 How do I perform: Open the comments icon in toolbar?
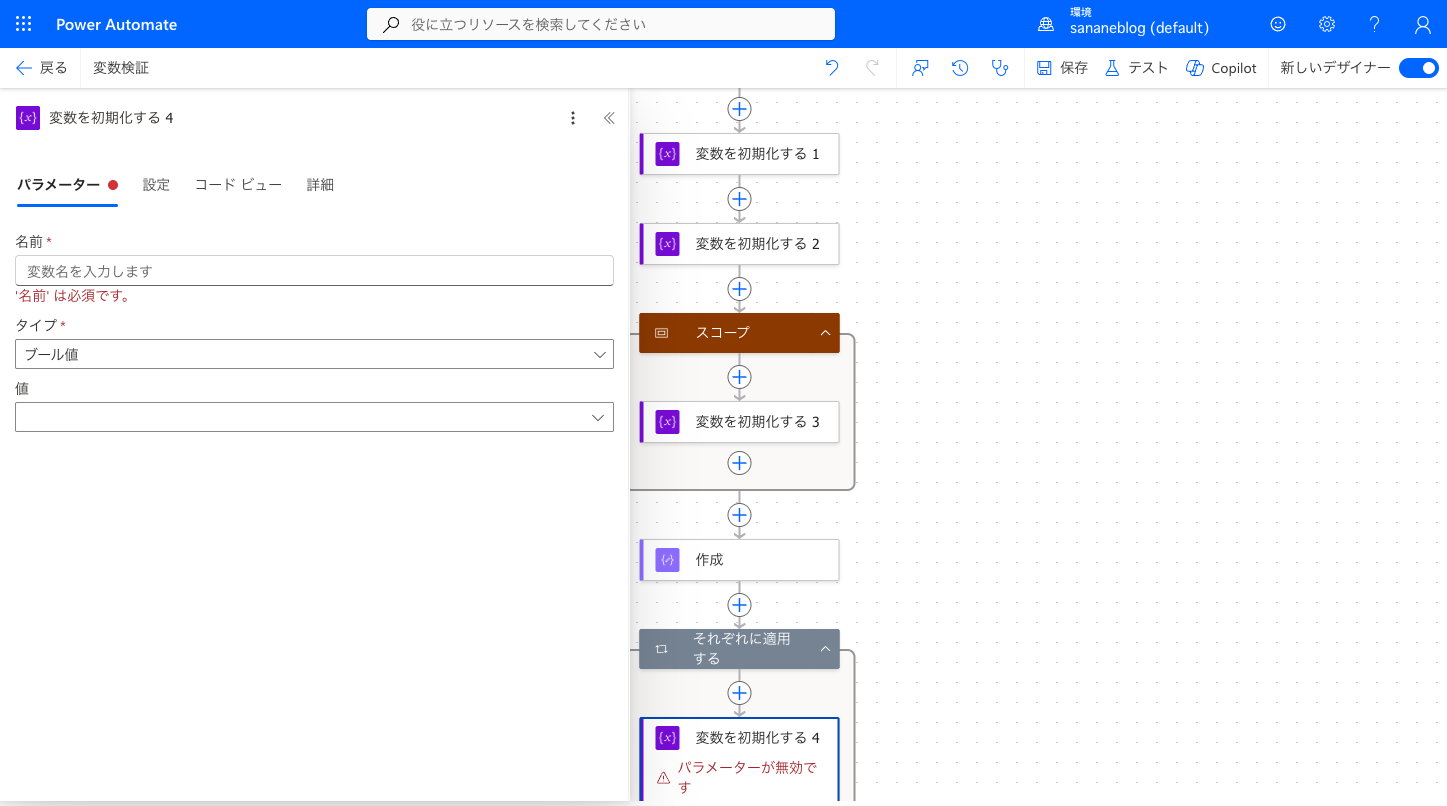(921, 68)
